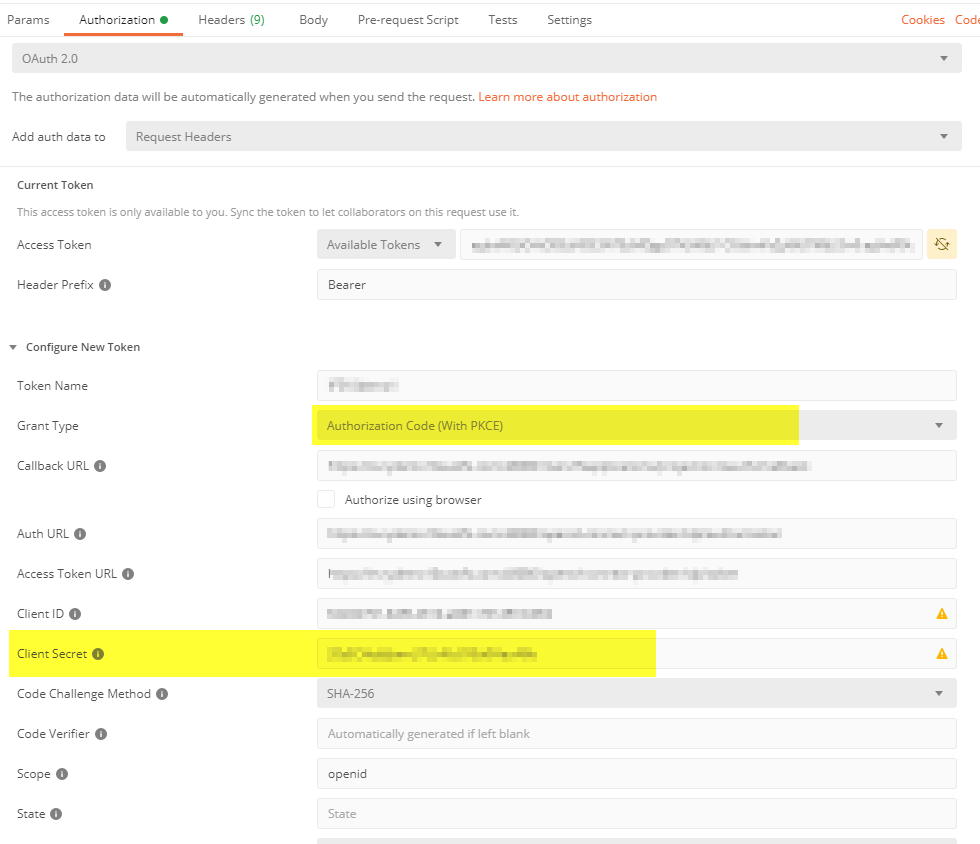Viewport: 980px width, 844px height.
Task: Click the info icon beside Access Token URL
Action: [130, 573]
